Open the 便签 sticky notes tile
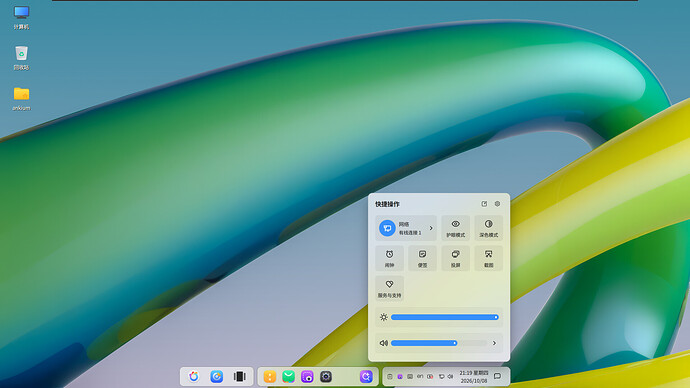 (422, 258)
